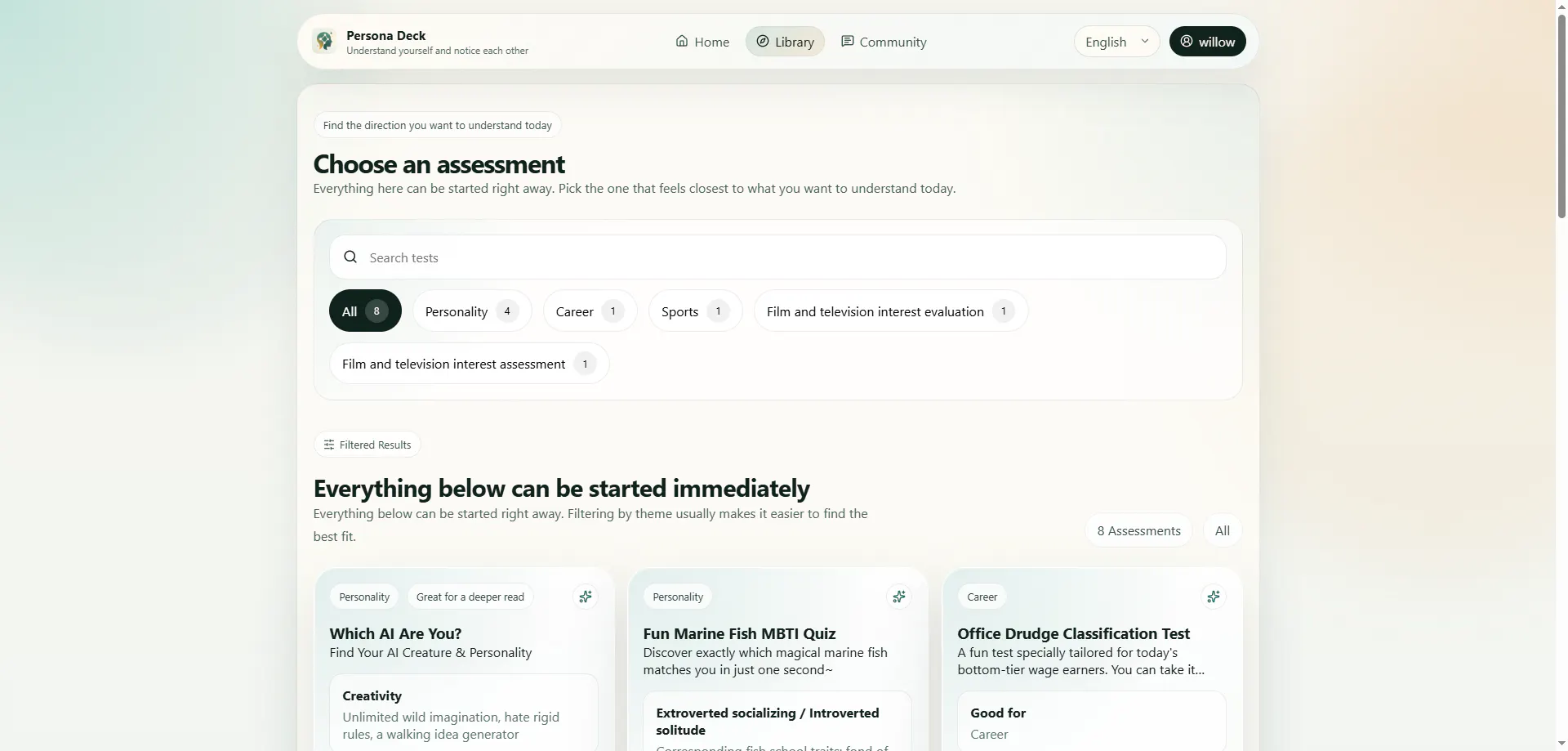Open the Community tab
Viewport: 1568px width, 751px height.
[884, 42]
